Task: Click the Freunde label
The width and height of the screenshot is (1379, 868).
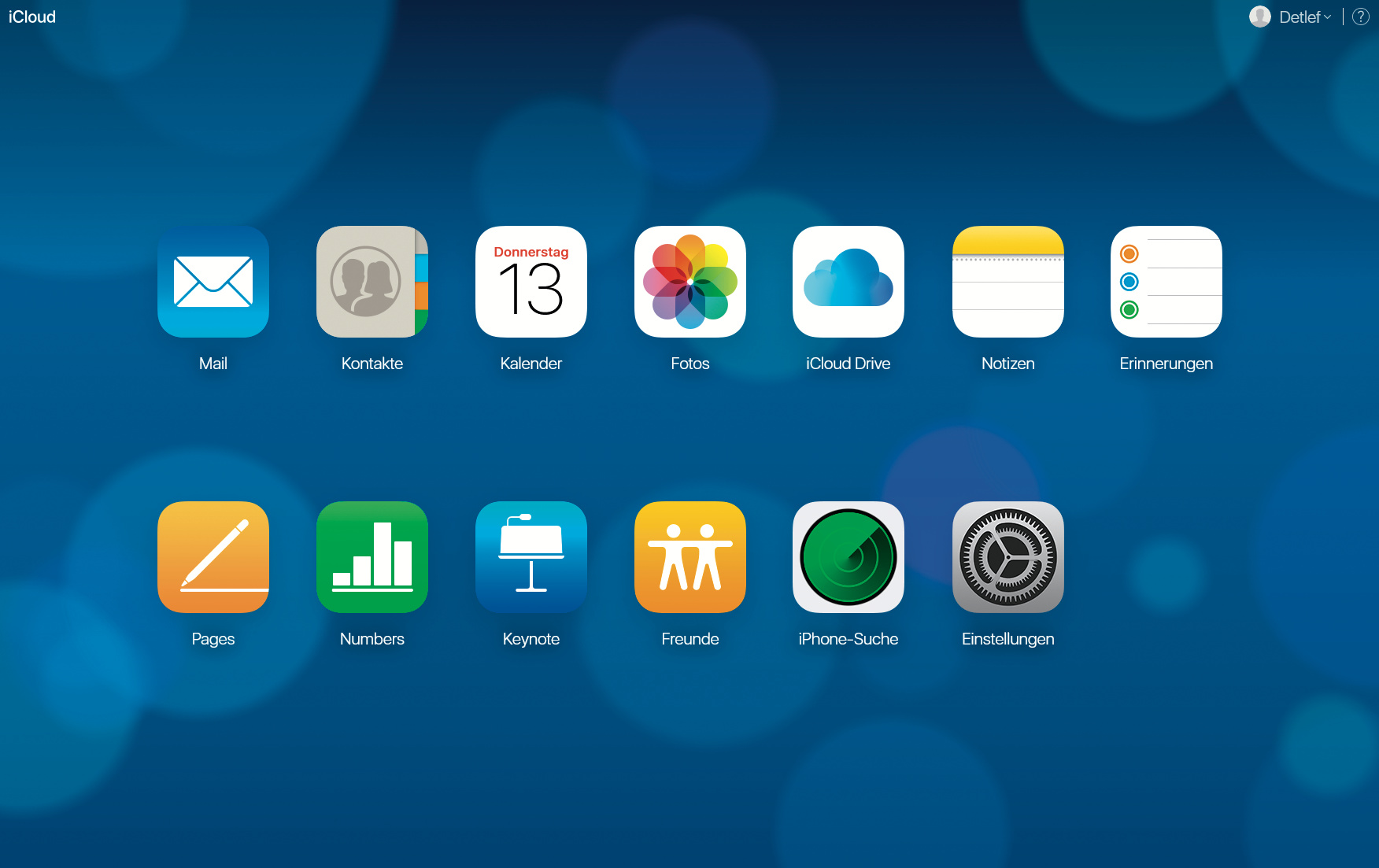Action: tap(690, 639)
